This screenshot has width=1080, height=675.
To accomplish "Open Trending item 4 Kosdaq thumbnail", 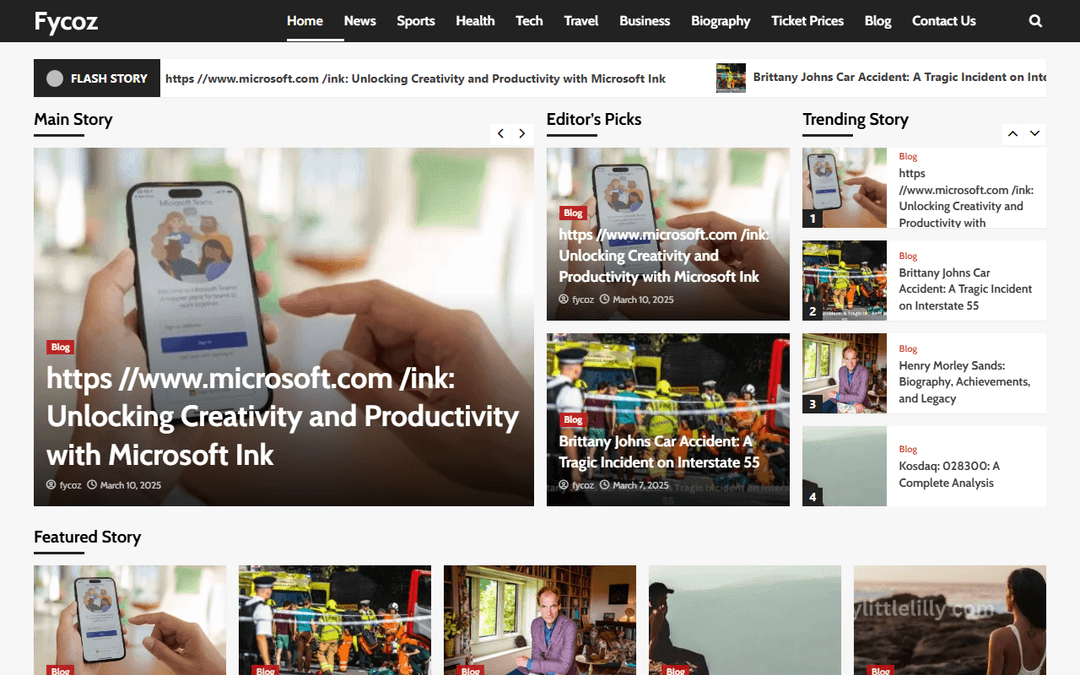I will pyautogui.click(x=844, y=466).
